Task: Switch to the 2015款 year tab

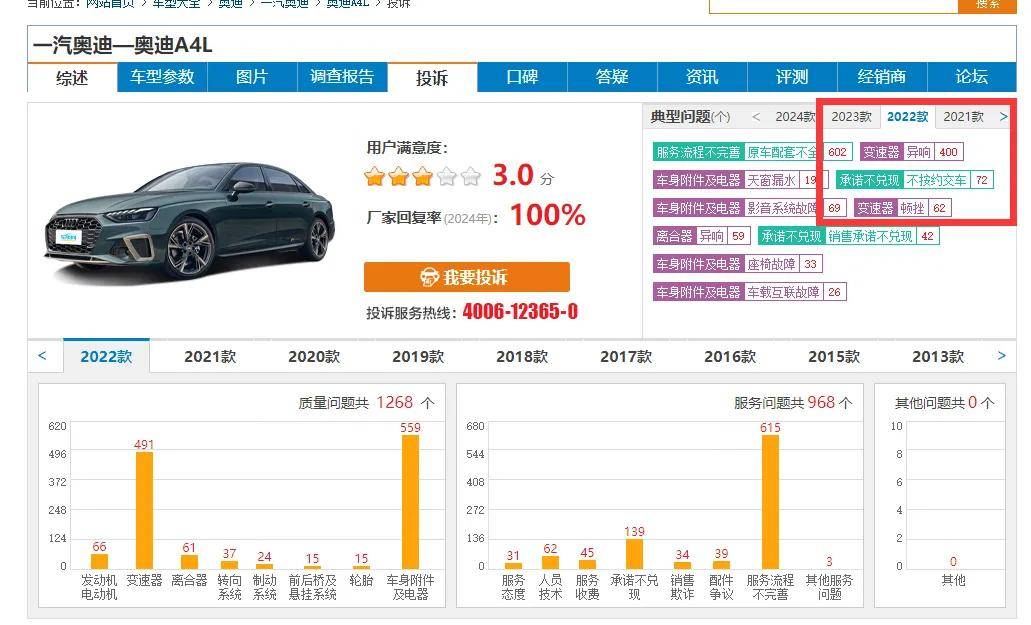Action: 834,356
